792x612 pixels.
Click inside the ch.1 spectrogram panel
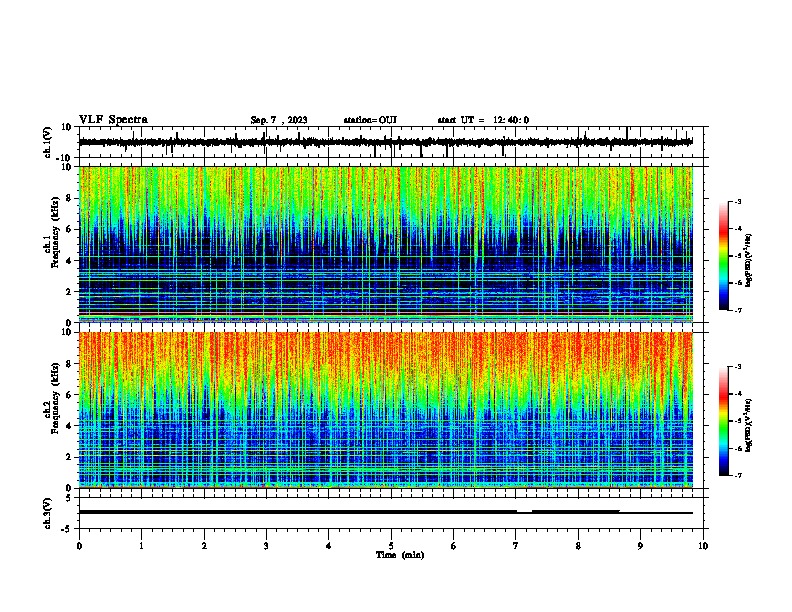(x=386, y=244)
